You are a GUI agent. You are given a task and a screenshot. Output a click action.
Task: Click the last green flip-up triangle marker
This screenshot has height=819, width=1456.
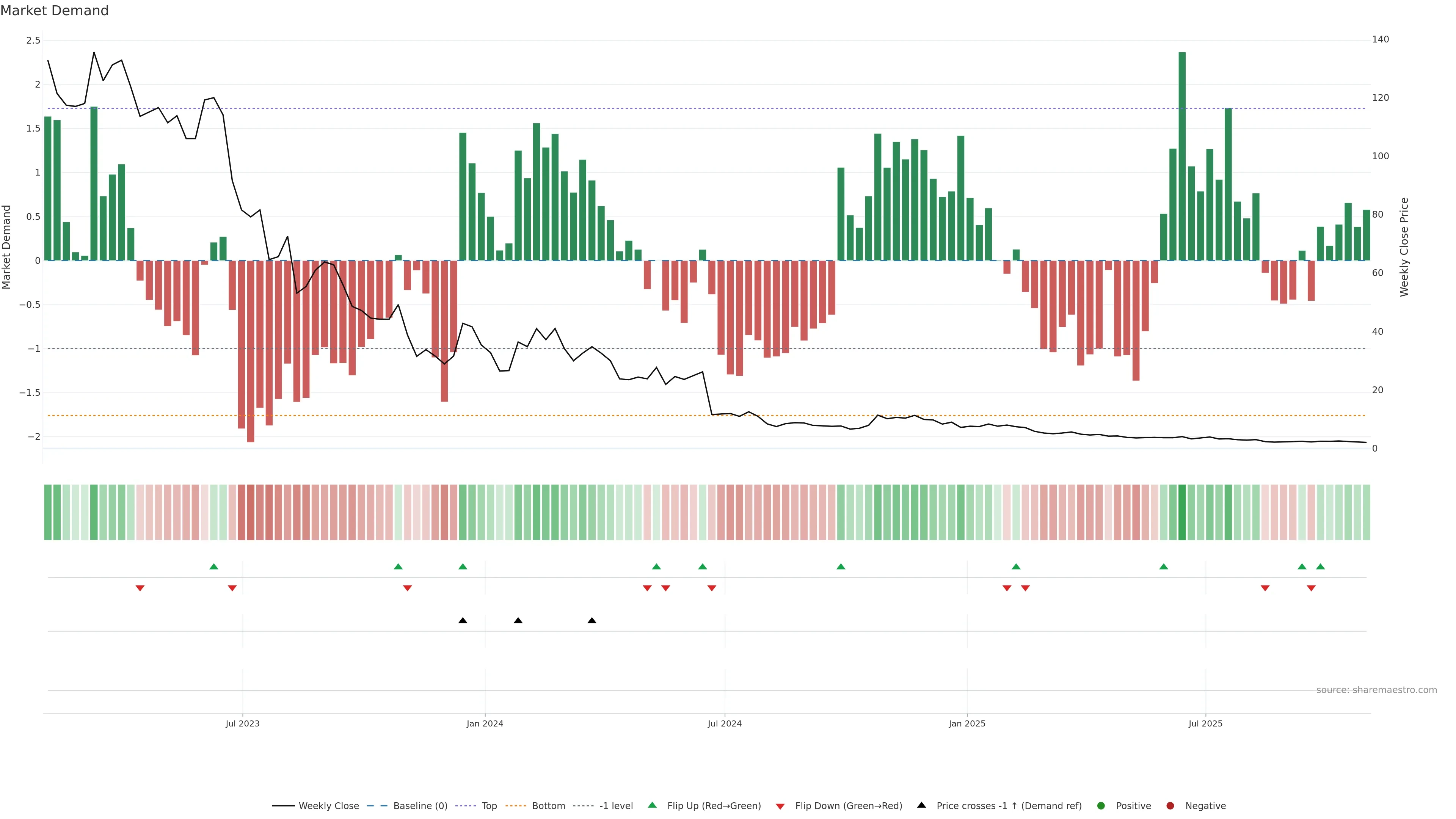pyautogui.click(x=1320, y=566)
